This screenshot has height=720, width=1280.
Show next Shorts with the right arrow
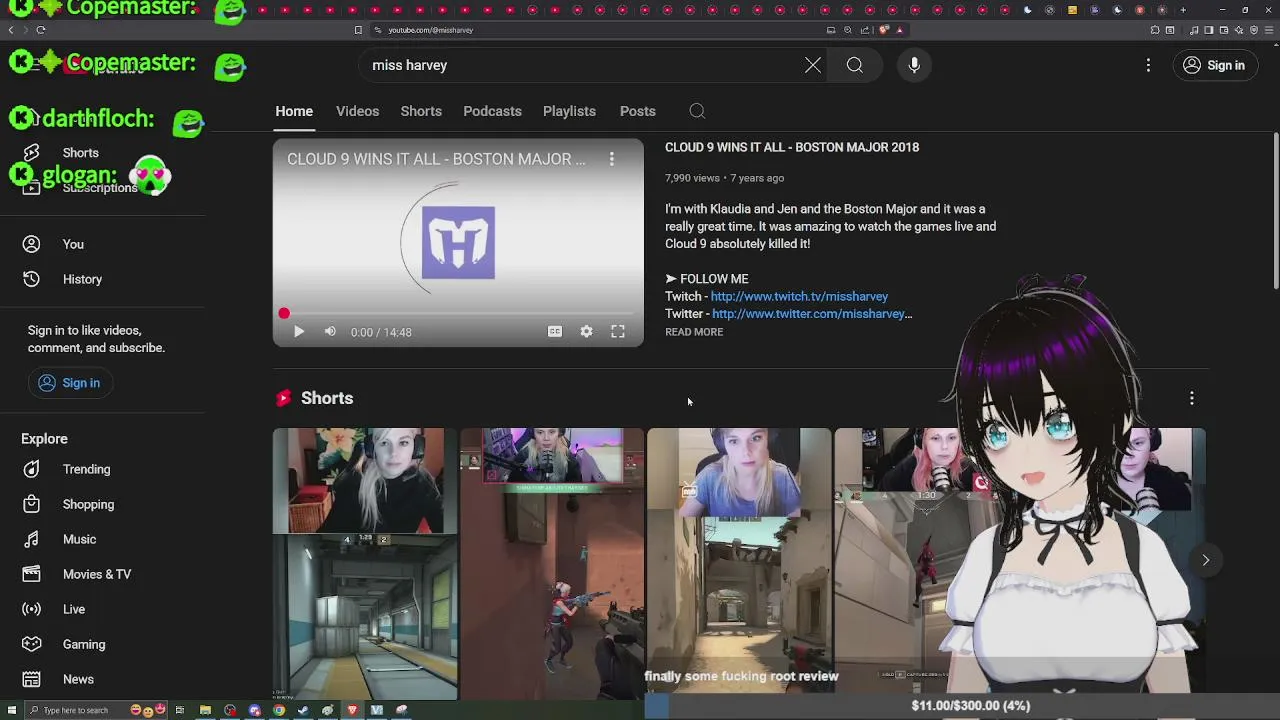(1205, 560)
